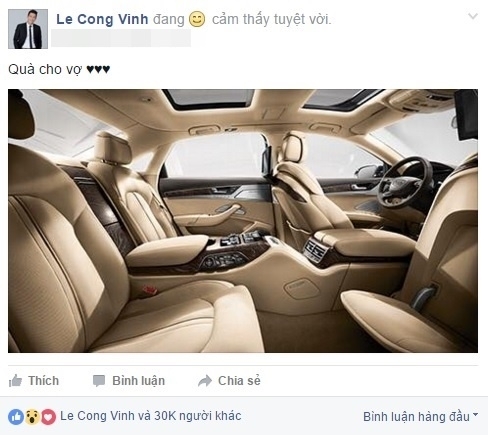Click the Chia sẻ share arrow icon
Image resolution: width=488 pixels, height=435 pixels.
click(205, 381)
